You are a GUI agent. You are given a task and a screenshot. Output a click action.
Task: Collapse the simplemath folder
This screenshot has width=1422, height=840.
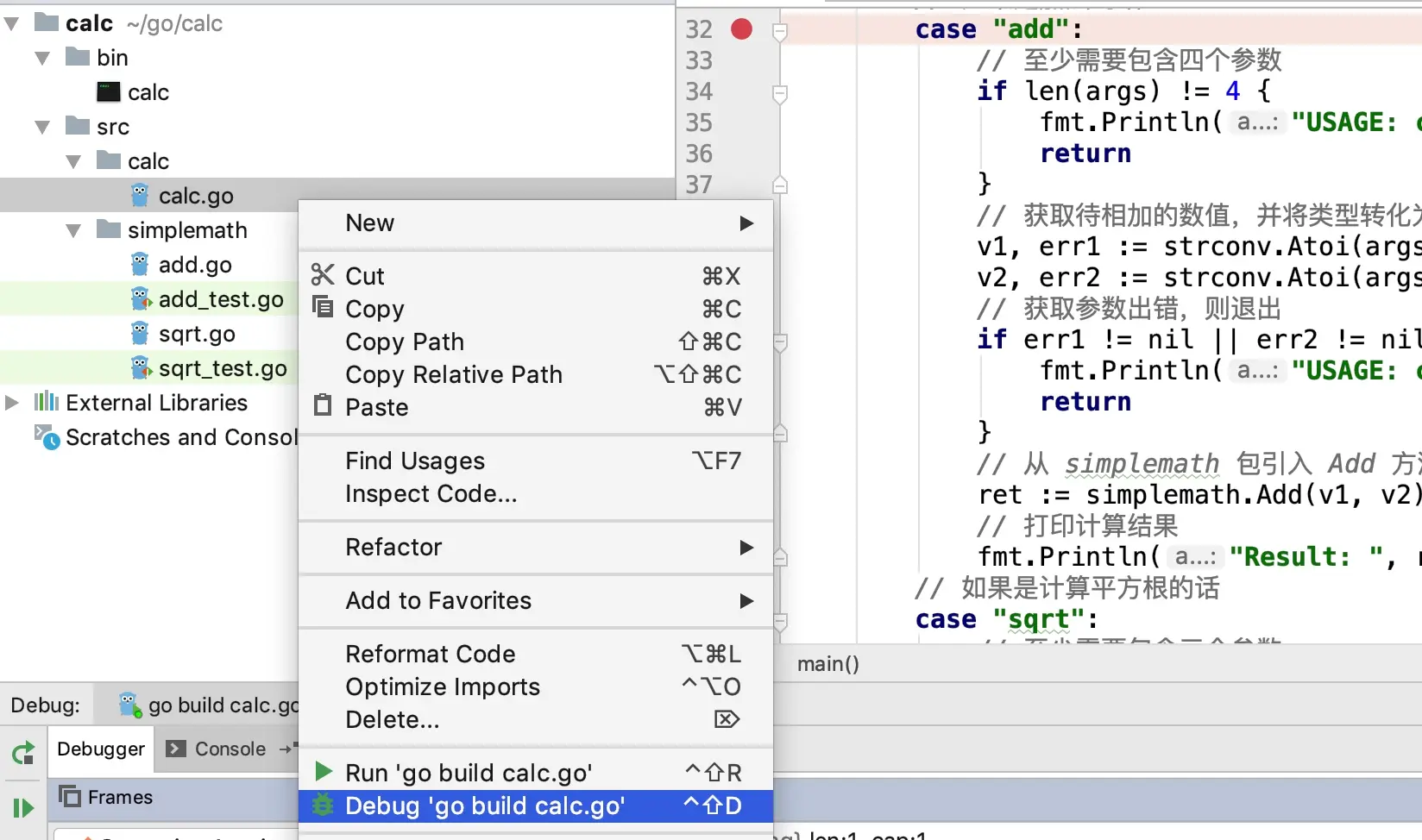click(x=74, y=231)
